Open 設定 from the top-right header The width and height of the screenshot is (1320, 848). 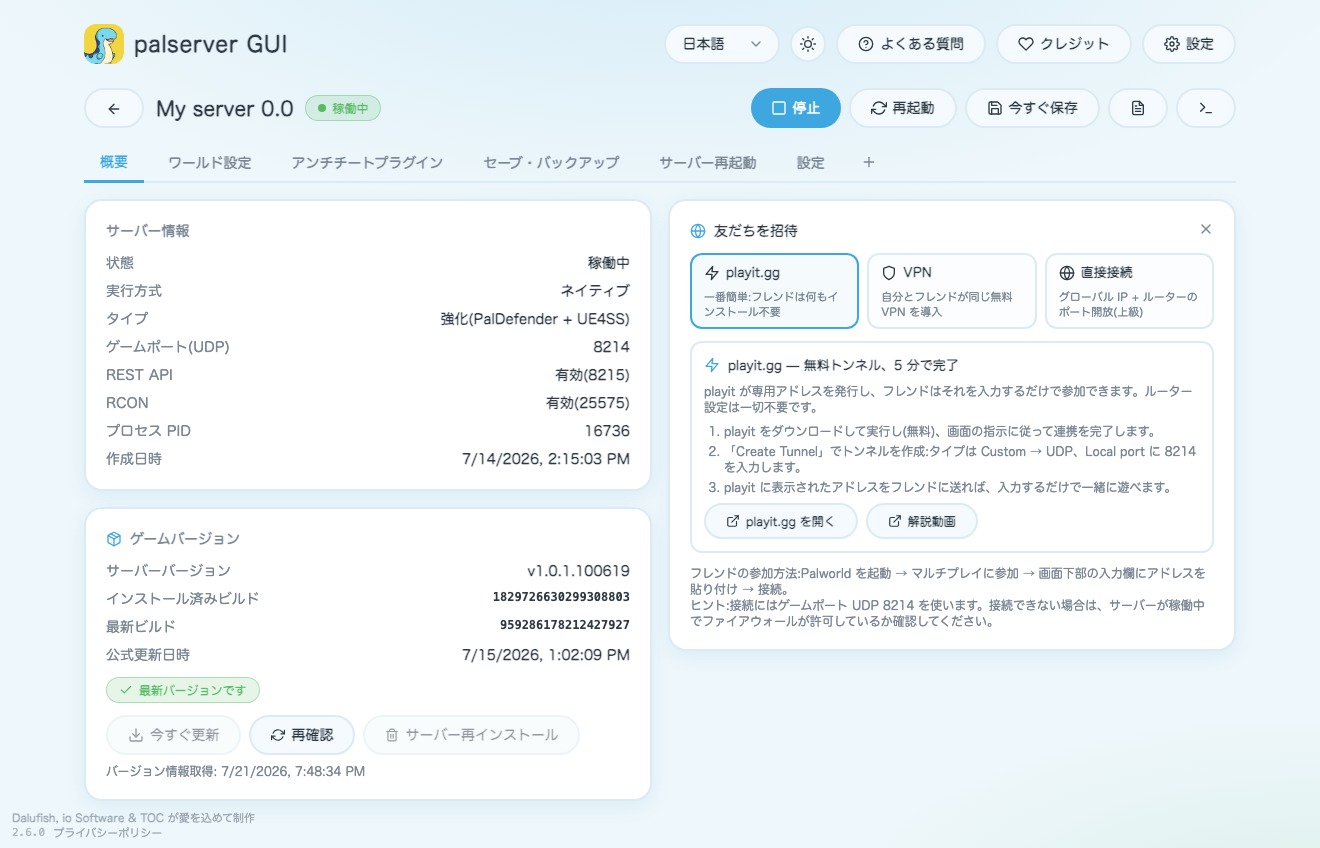pyautogui.click(x=1189, y=44)
